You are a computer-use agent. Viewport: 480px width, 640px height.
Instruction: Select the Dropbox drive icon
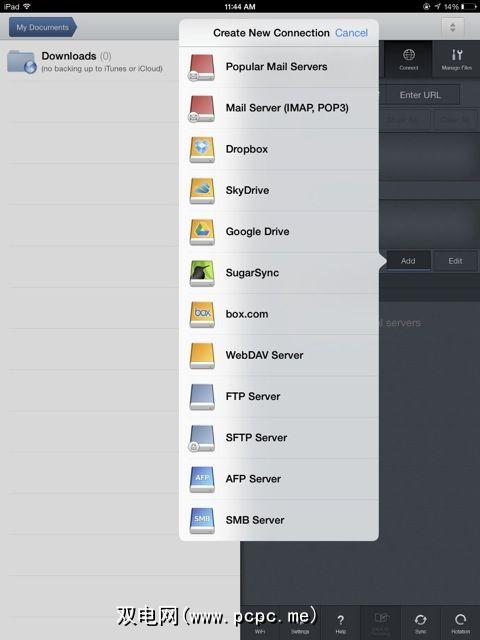[202, 150]
